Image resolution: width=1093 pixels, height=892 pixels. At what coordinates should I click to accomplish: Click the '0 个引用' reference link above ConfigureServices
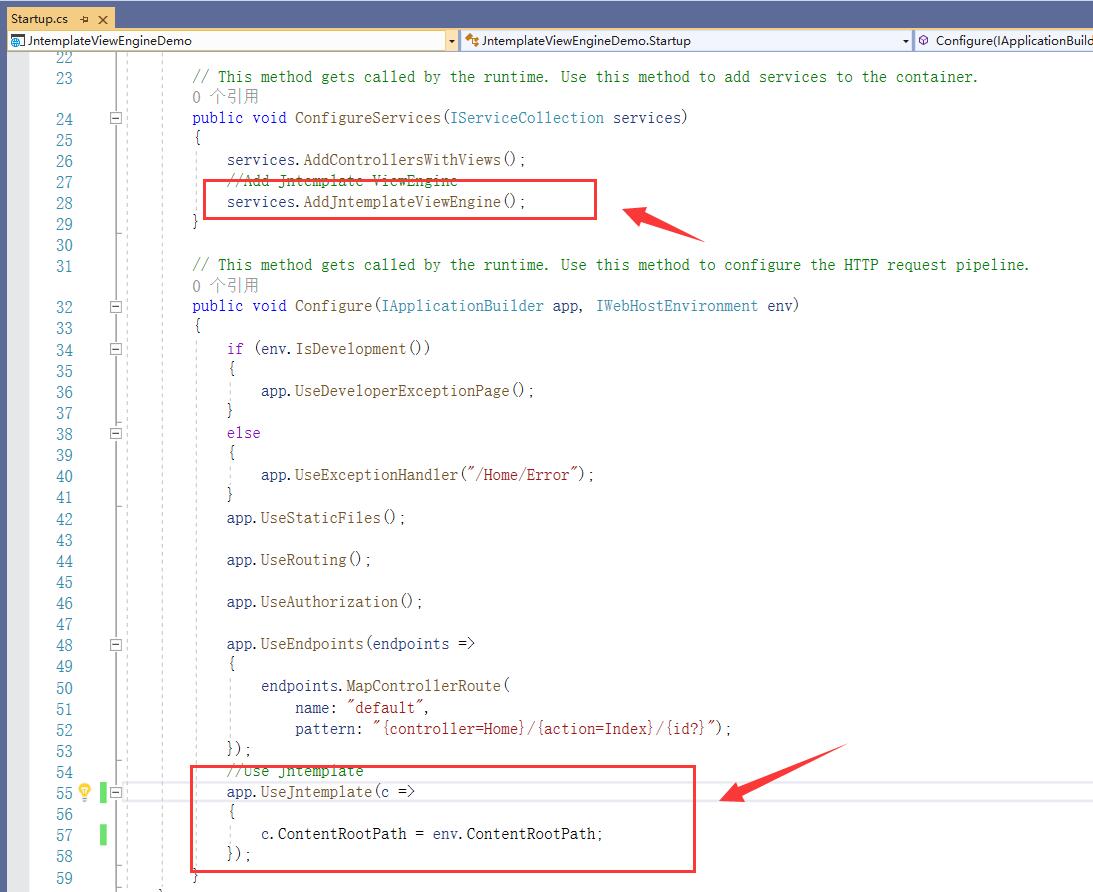(x=225, y=97)
